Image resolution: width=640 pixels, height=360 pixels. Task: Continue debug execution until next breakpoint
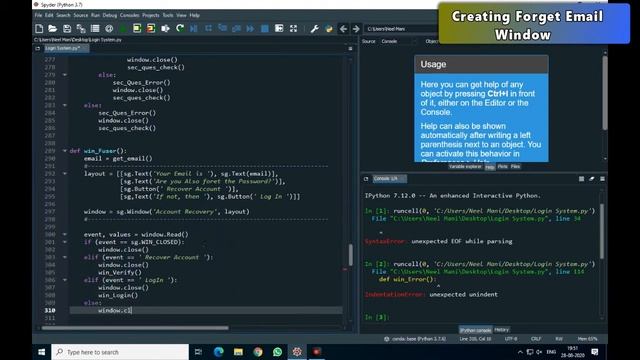click(x=250, y=29)
